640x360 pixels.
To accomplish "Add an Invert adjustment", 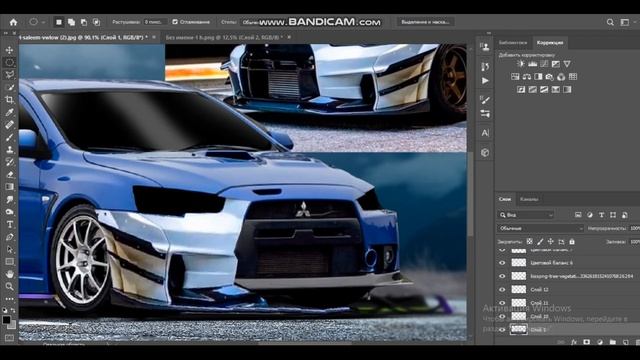I will (521, 89).
